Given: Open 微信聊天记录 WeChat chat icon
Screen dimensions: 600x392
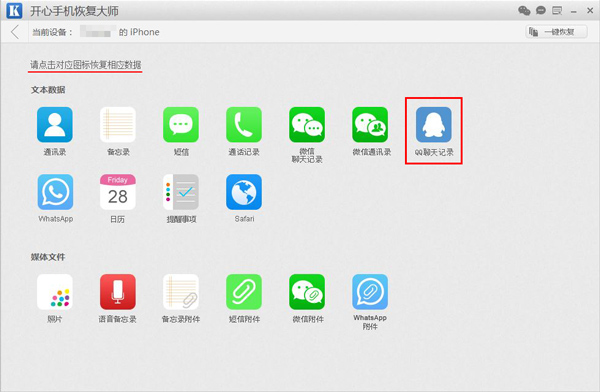Looking at the screenshot, I should (307, 125).
